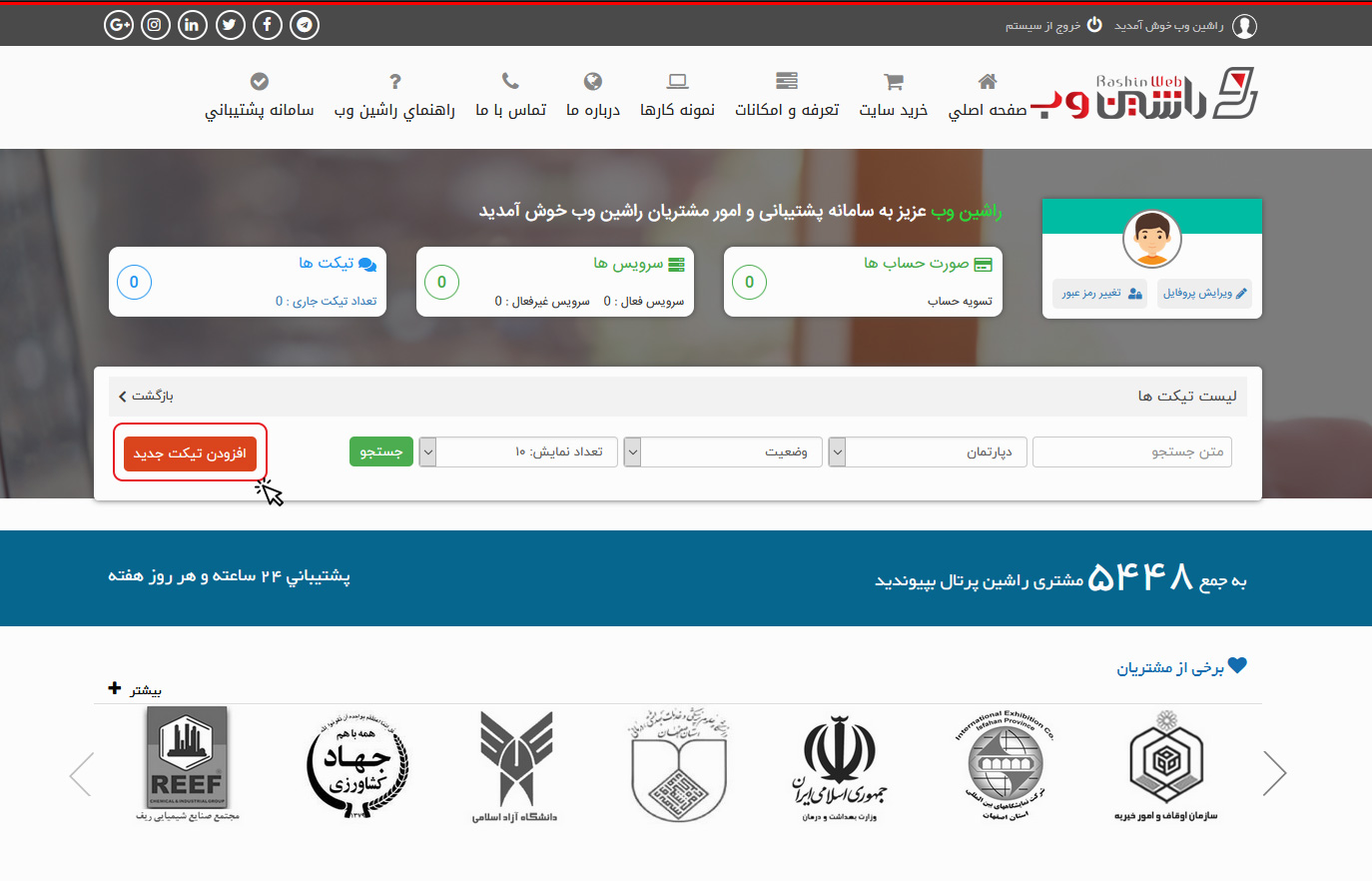
Task: Click the question mark icon above راهنمای راشین وب
Action: point(395,81)
